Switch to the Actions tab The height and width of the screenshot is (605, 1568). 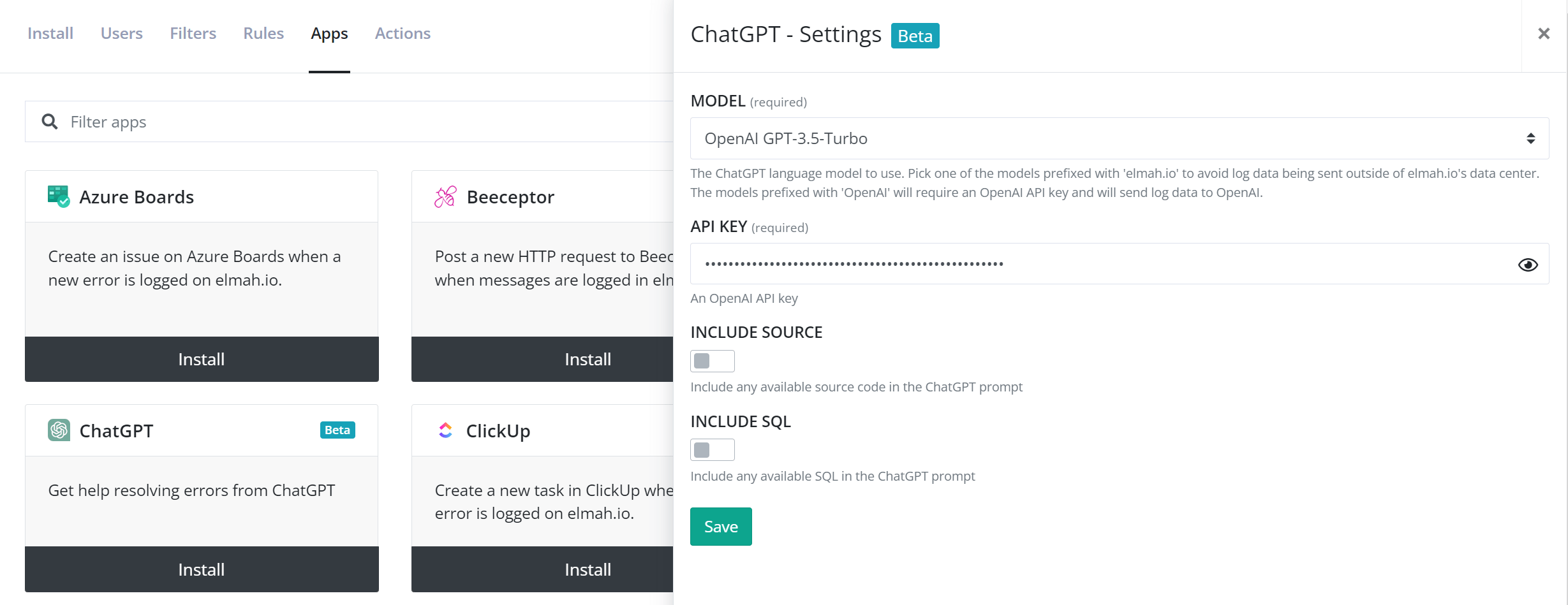[403, 33]
